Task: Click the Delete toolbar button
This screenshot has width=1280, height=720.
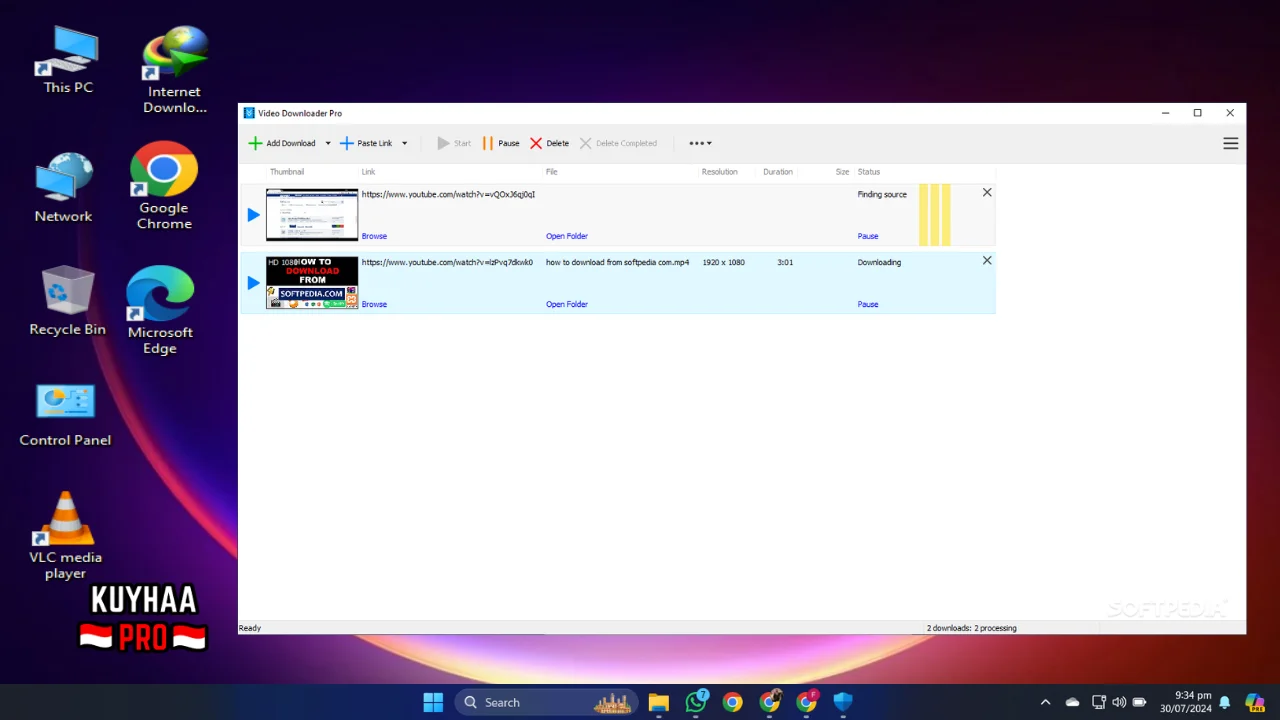Action: pos(549,143)
